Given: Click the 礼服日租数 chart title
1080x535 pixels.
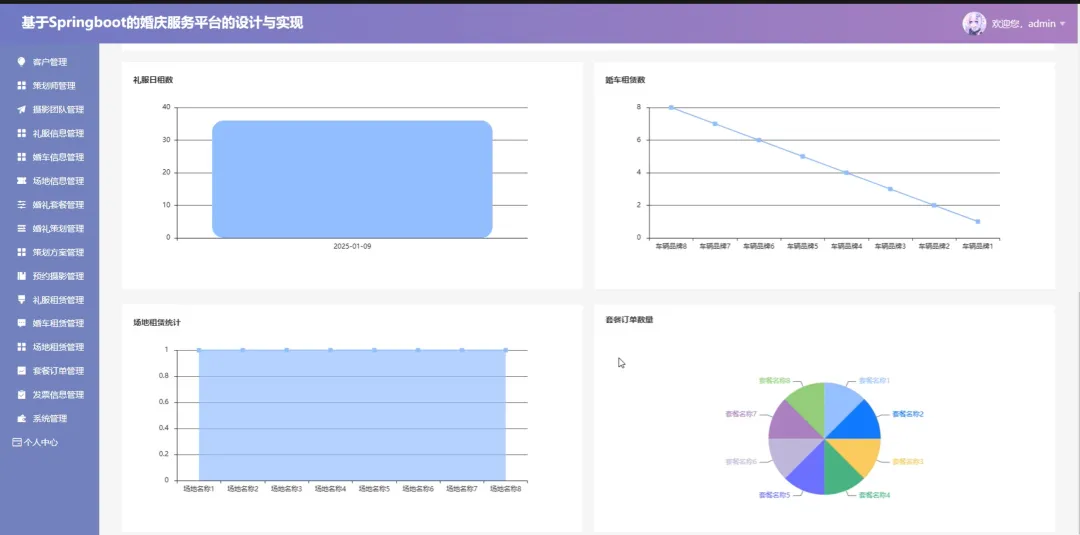Looking at the screenshot, I should coord(153,80).
